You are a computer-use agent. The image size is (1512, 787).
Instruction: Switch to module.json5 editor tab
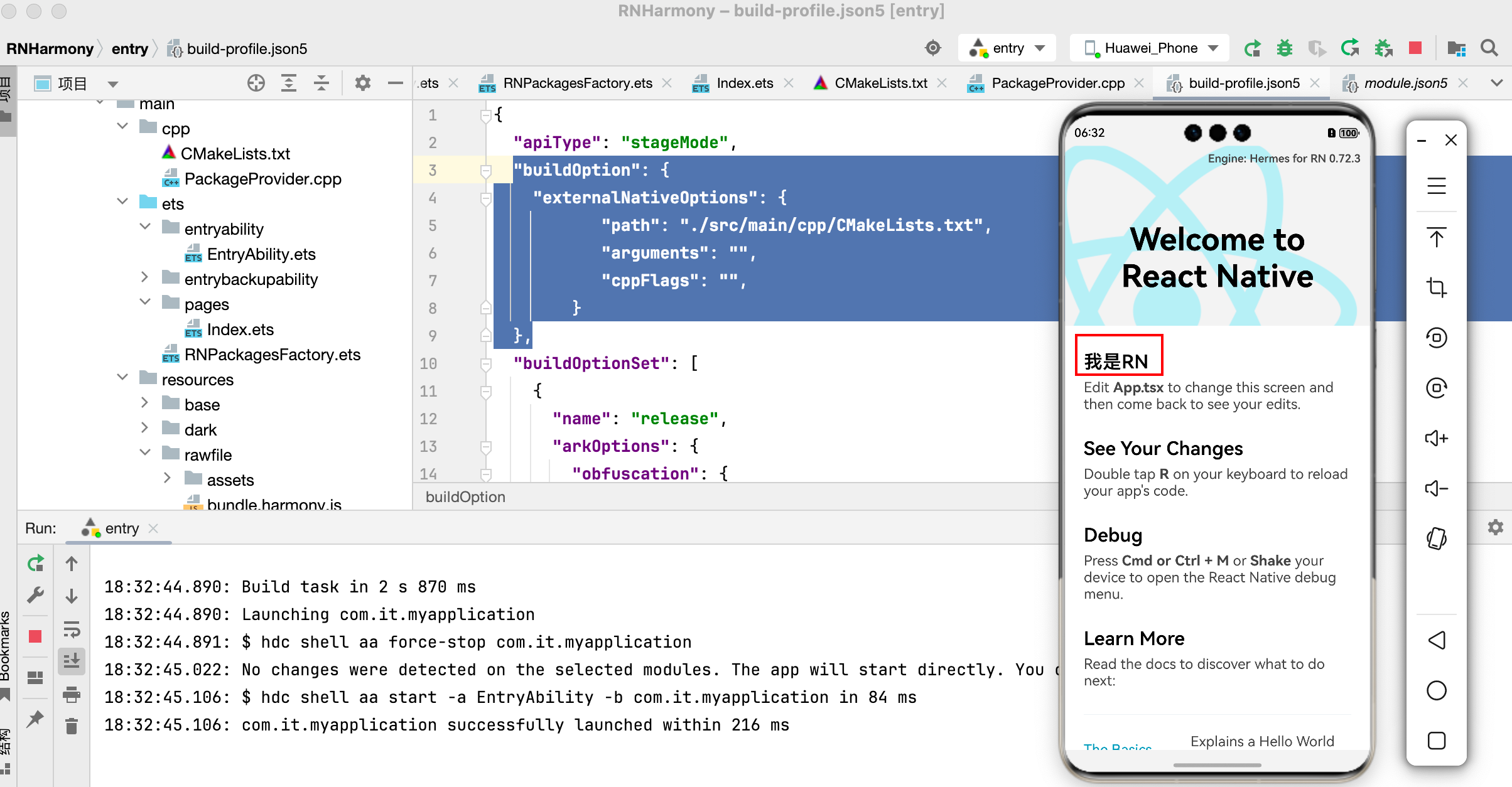click(1405, 83)
